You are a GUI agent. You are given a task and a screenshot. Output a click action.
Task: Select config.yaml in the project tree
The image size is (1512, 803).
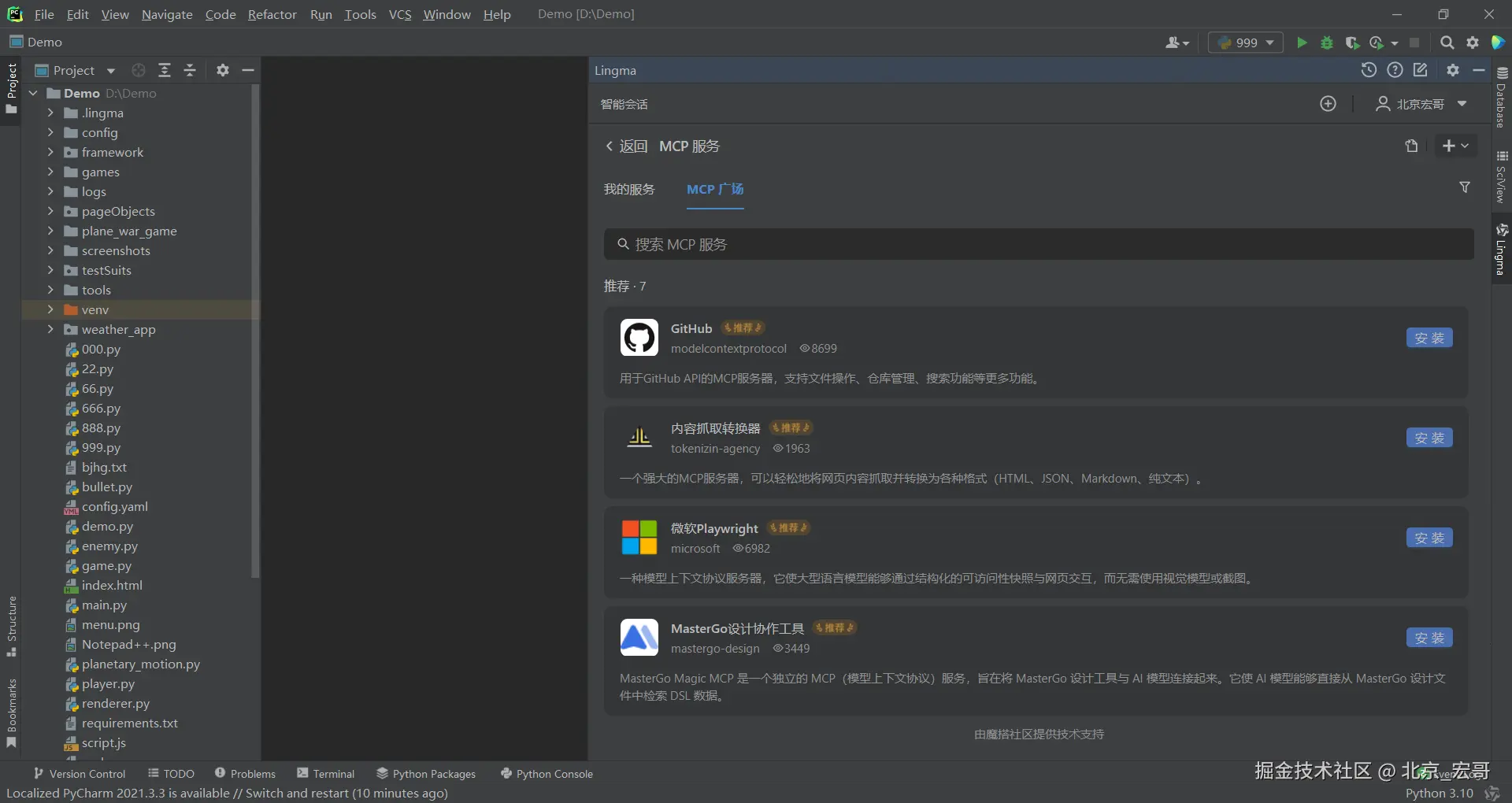click(114, 506)
